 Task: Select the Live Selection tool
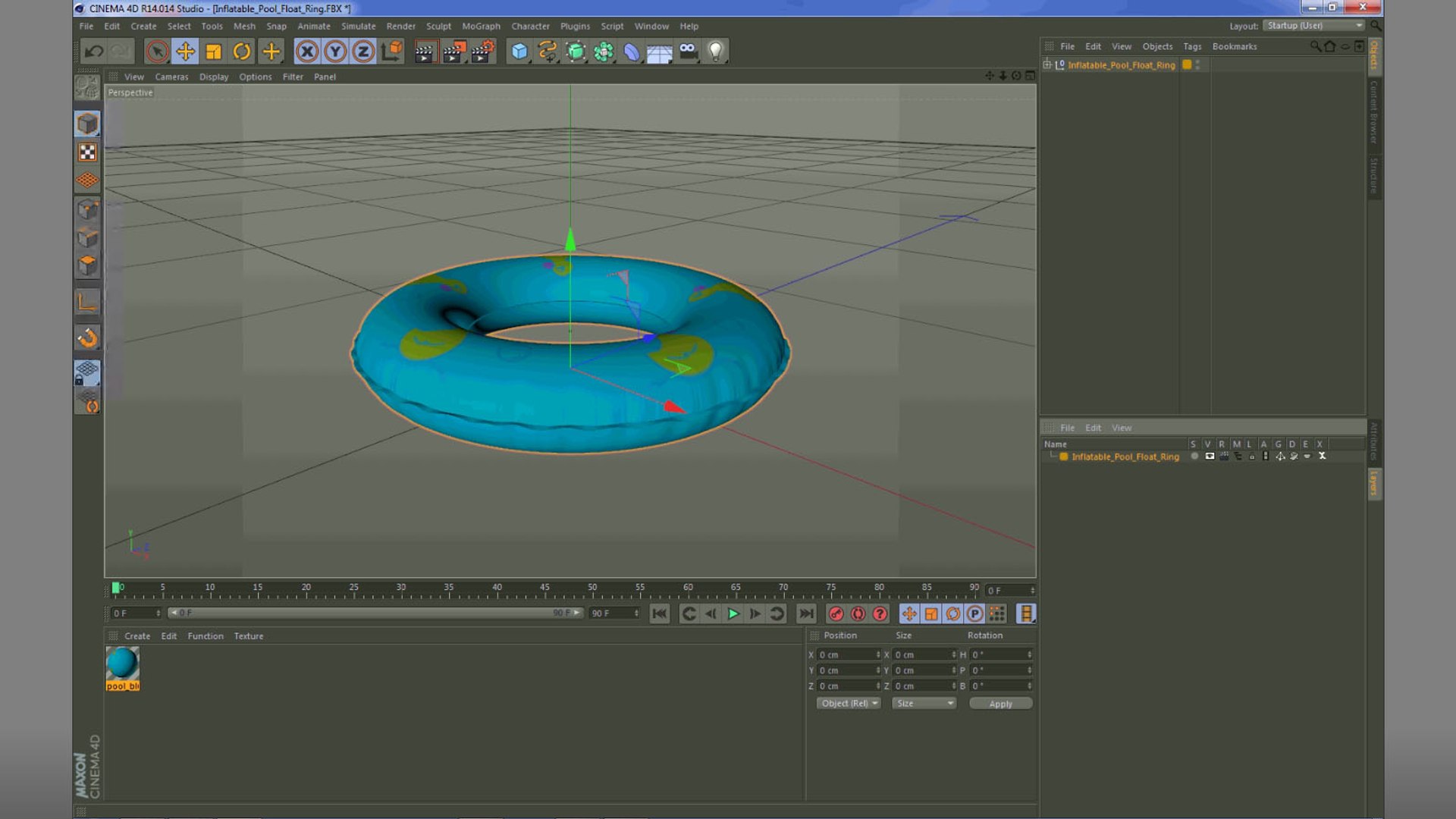157,52
